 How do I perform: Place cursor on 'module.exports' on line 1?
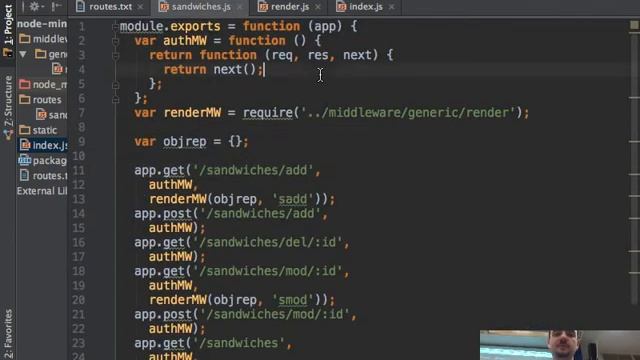(170, 27)
